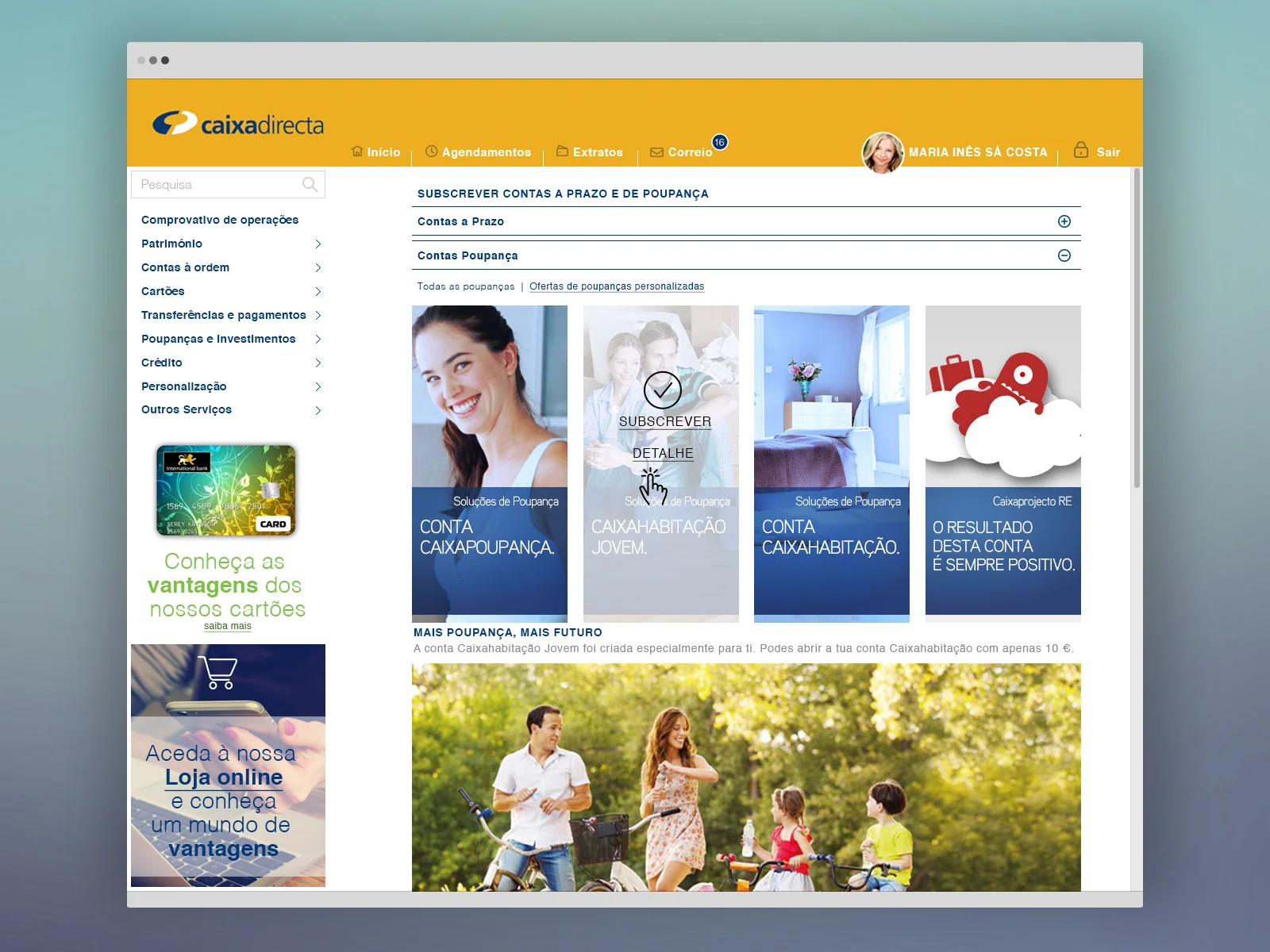Click the MAIS POUPANÇA, MAIS FUTURO heading
The width and height of the screenshot is (1270, 952).
[508, 632]
